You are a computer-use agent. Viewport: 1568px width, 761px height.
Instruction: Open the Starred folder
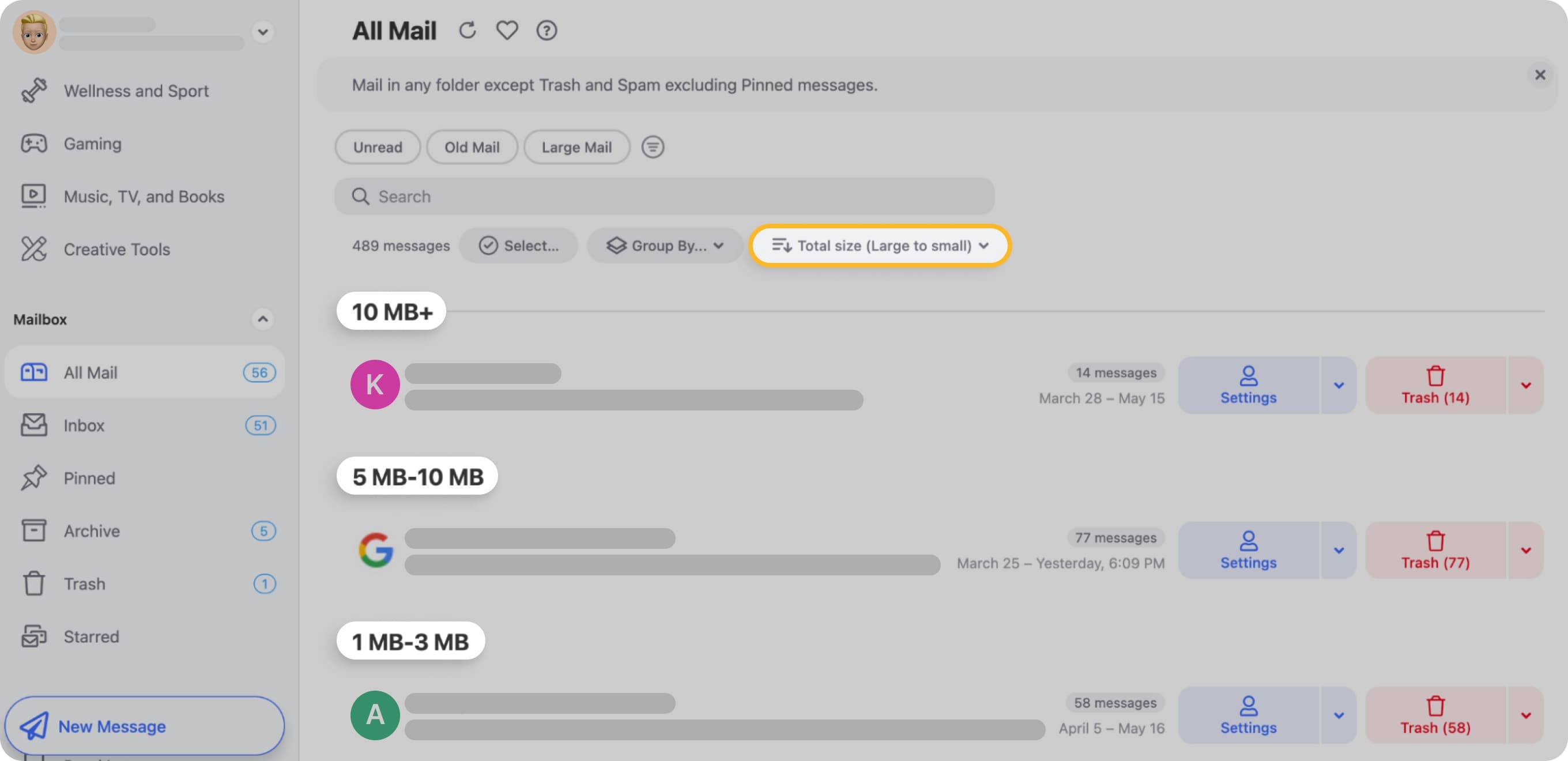[91, 636]
